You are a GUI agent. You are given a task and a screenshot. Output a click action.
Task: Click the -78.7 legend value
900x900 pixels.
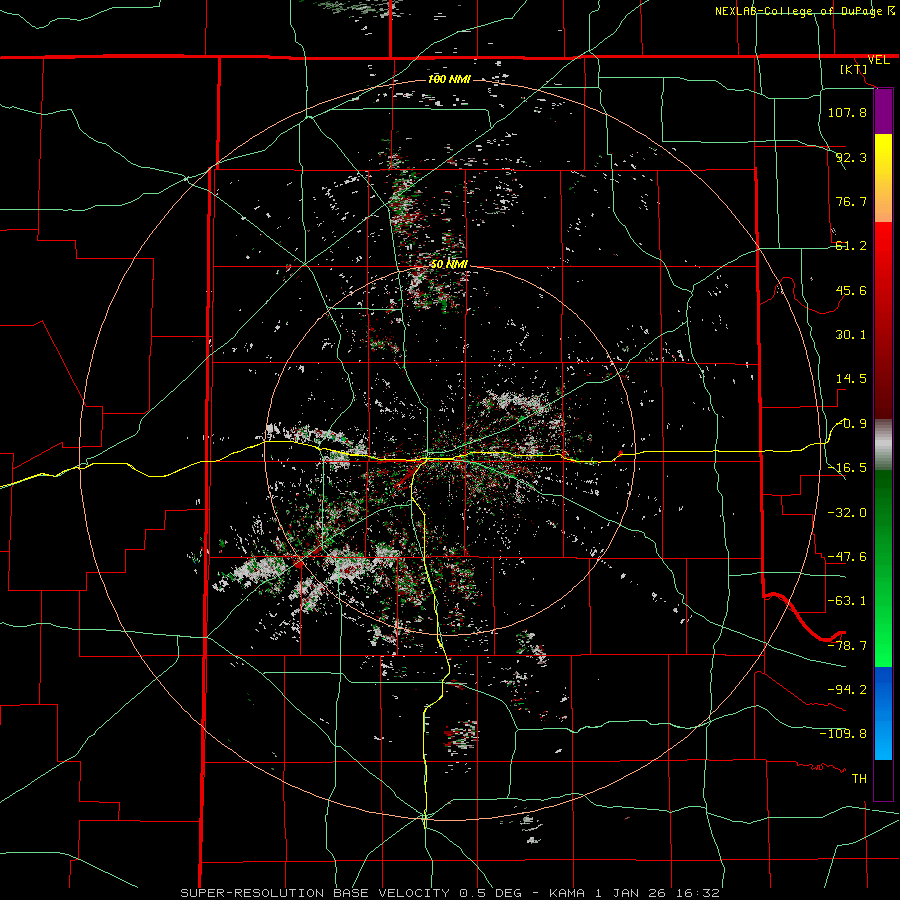pos(847,646)
